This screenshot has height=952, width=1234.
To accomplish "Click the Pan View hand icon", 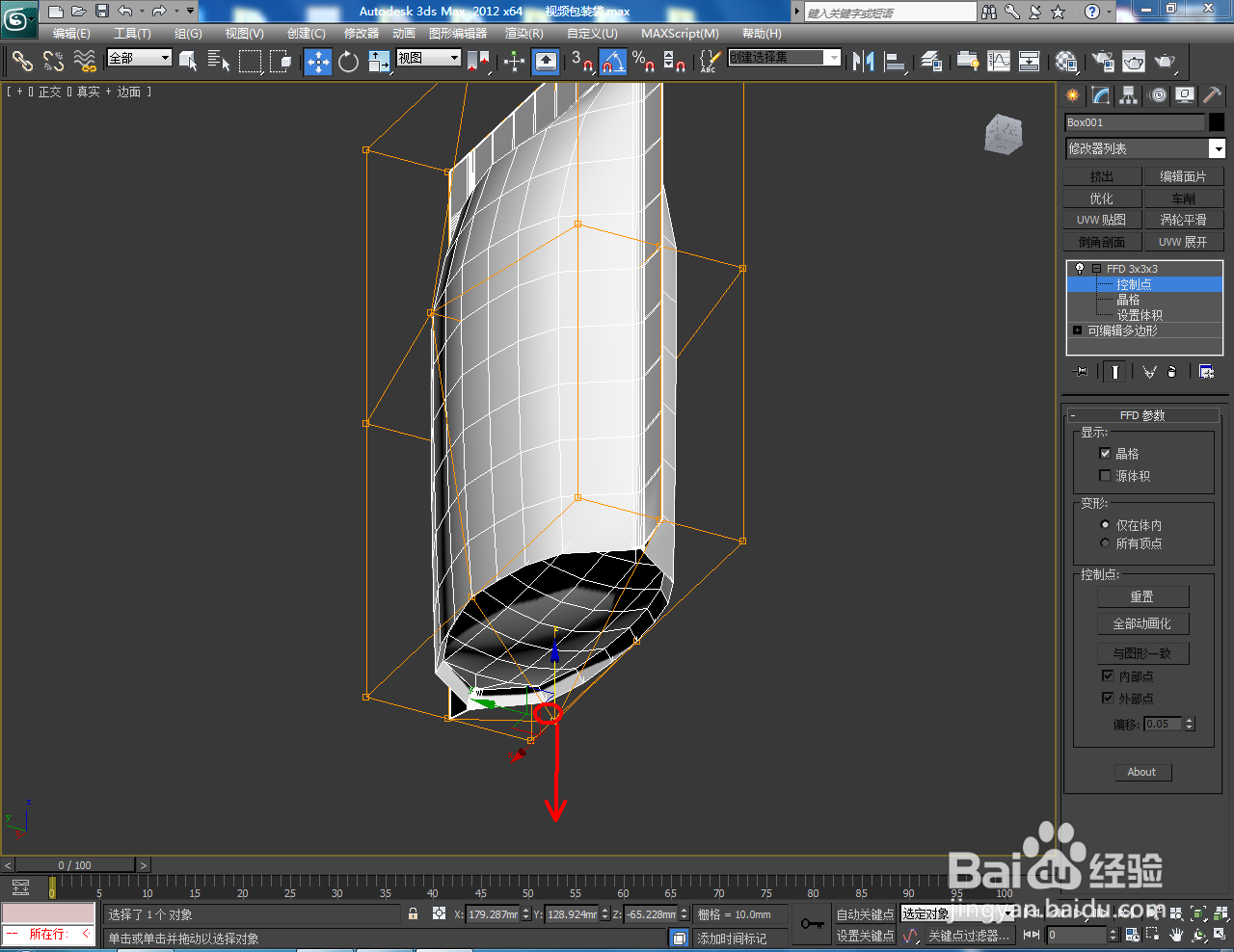I will tap(1177, 935).
